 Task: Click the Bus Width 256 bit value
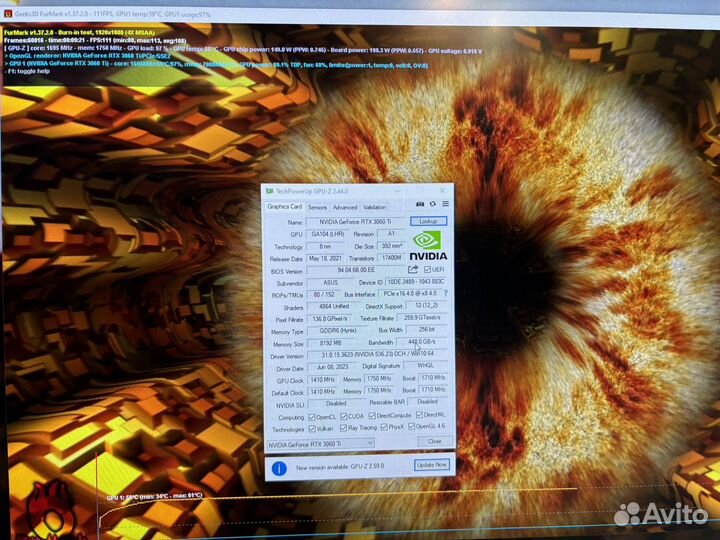click(427, 329)
